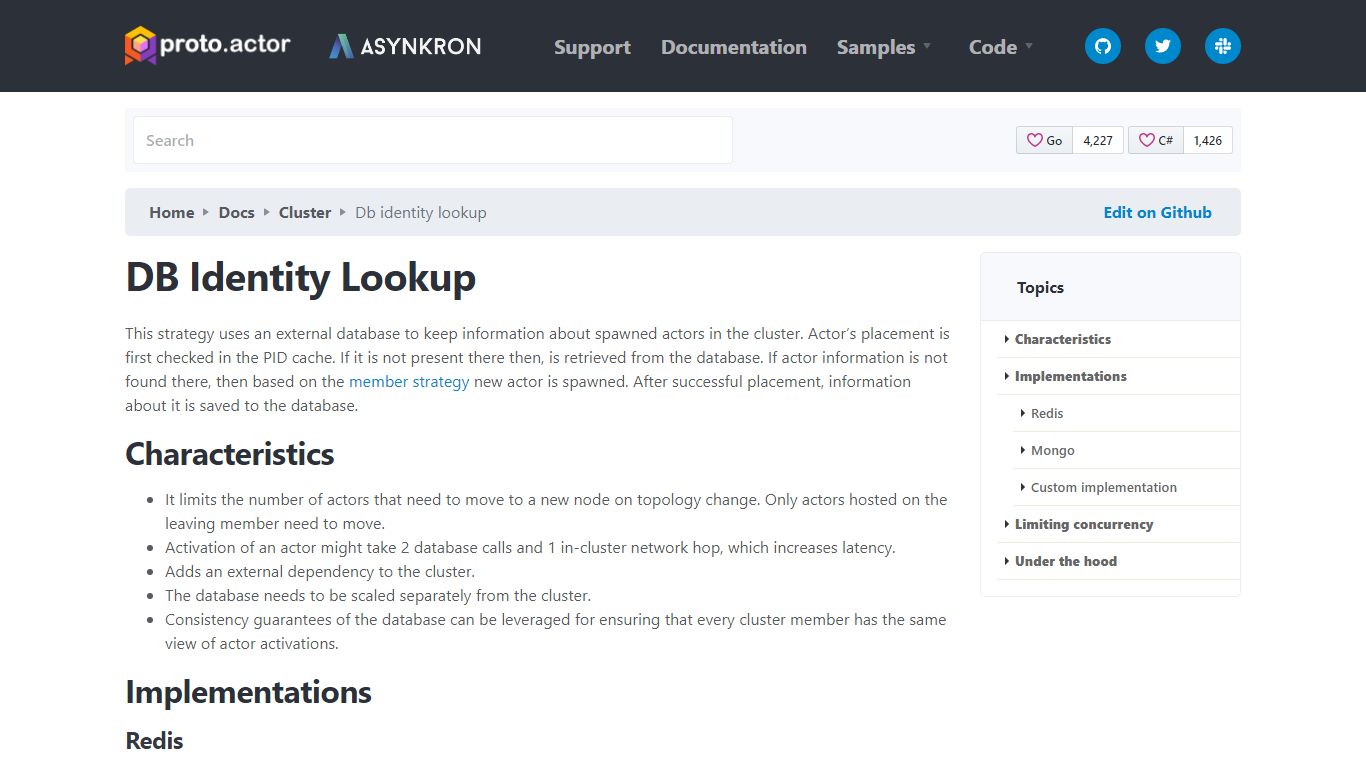
Task: Click the Go star count 4,227
Action: click(1098, 140)
